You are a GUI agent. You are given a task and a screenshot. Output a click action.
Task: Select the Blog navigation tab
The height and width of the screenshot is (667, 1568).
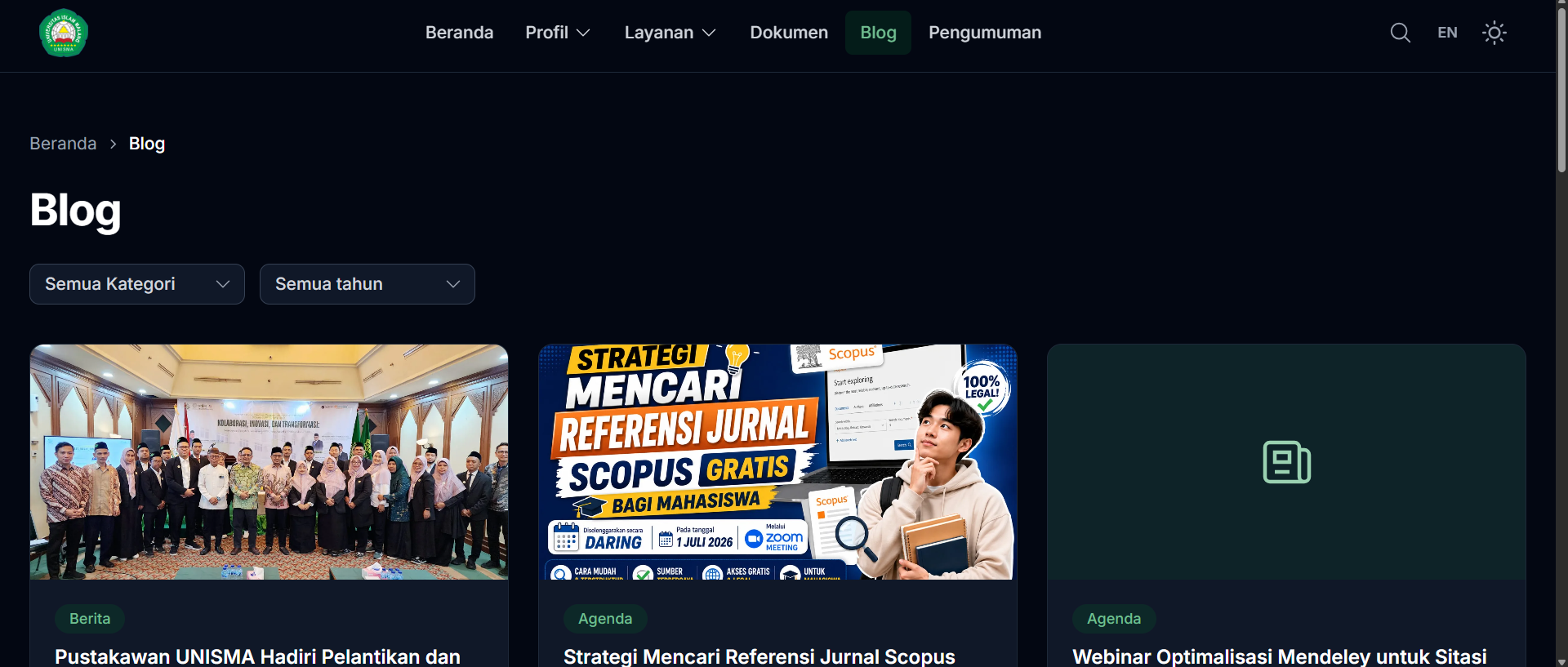click(878, 33)
